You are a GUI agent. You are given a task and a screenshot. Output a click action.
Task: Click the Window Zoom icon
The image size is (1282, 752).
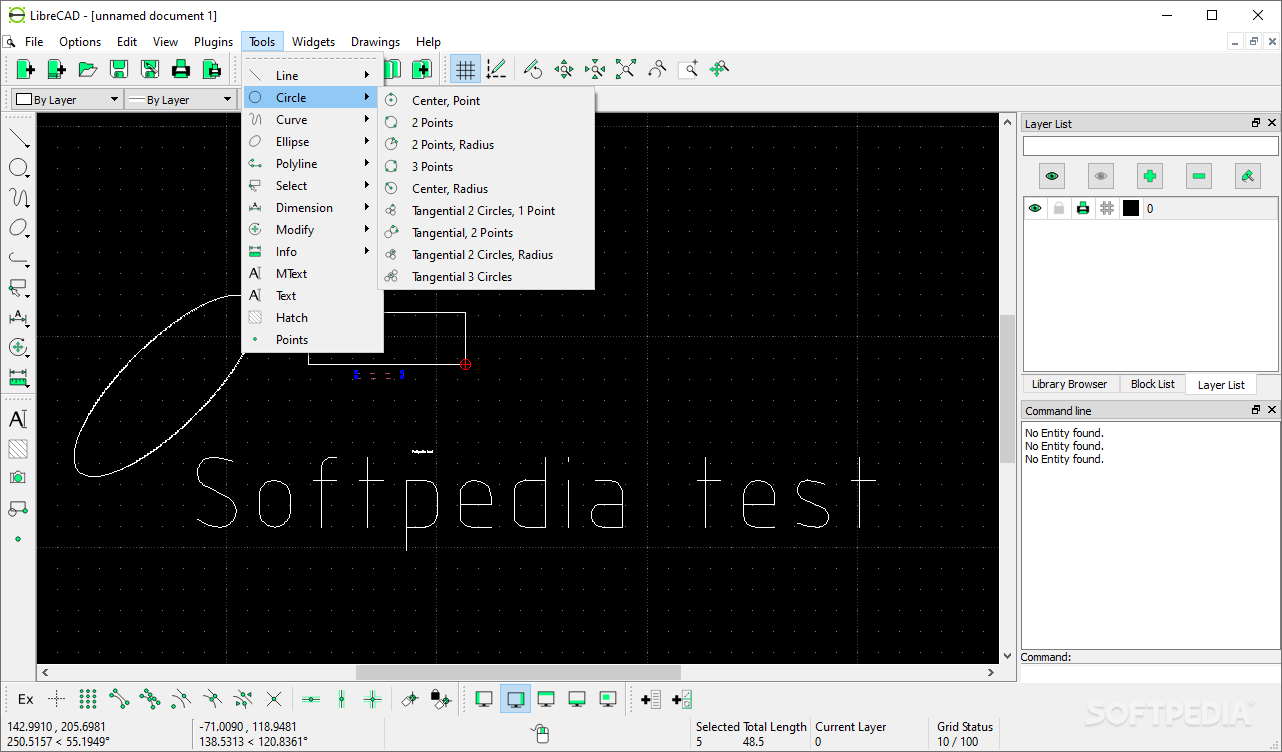[x=688, y=69]
